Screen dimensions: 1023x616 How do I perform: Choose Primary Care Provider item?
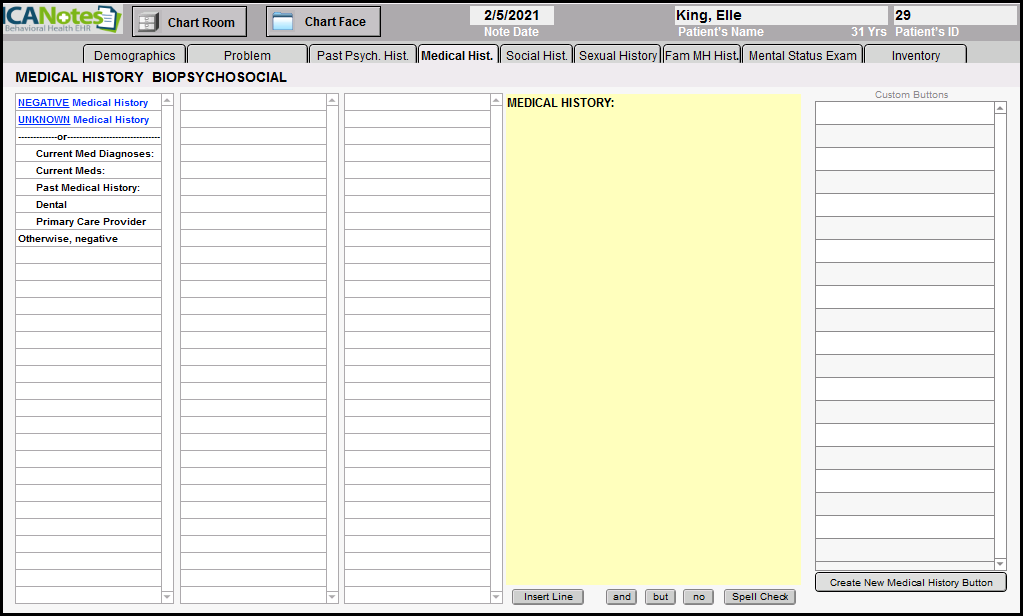tap(91, 222)
